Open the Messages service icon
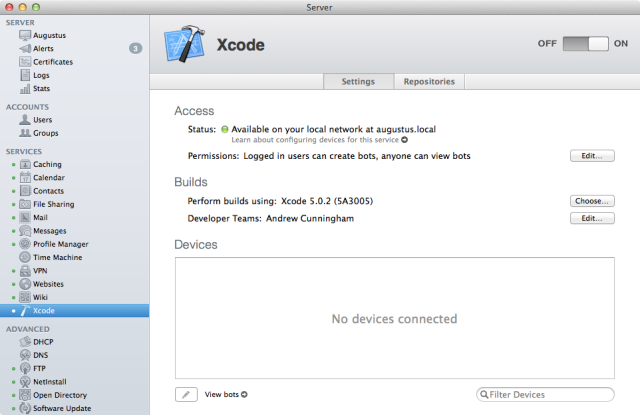The height and width of the screenshot is (415, 640). click(25, 231)
